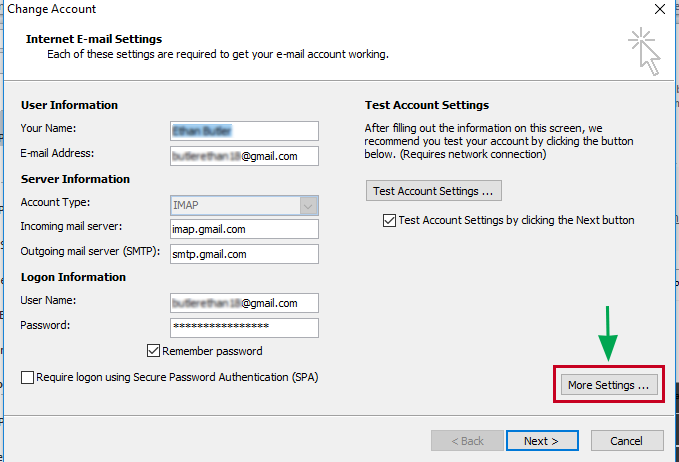This screenshot has width=679, height=462.
Task: Uncheck the Remember password checkbox
Action: click(153, 351)
